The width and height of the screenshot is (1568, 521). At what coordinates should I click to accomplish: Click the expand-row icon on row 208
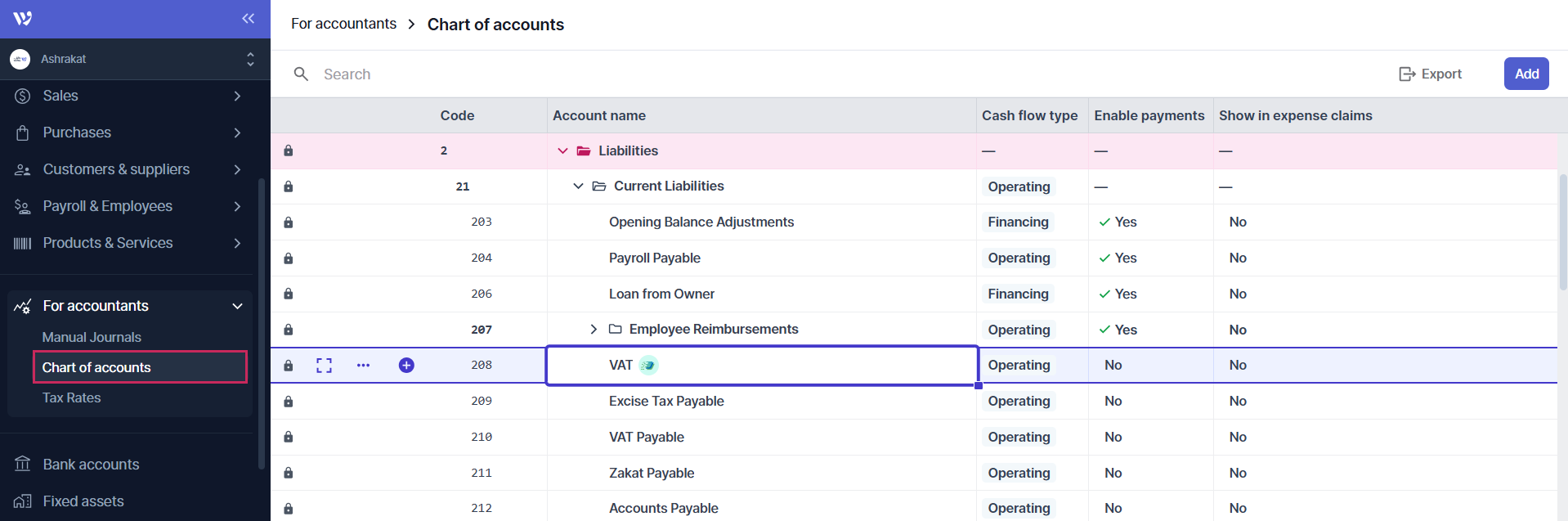click(x=324, y=366)
